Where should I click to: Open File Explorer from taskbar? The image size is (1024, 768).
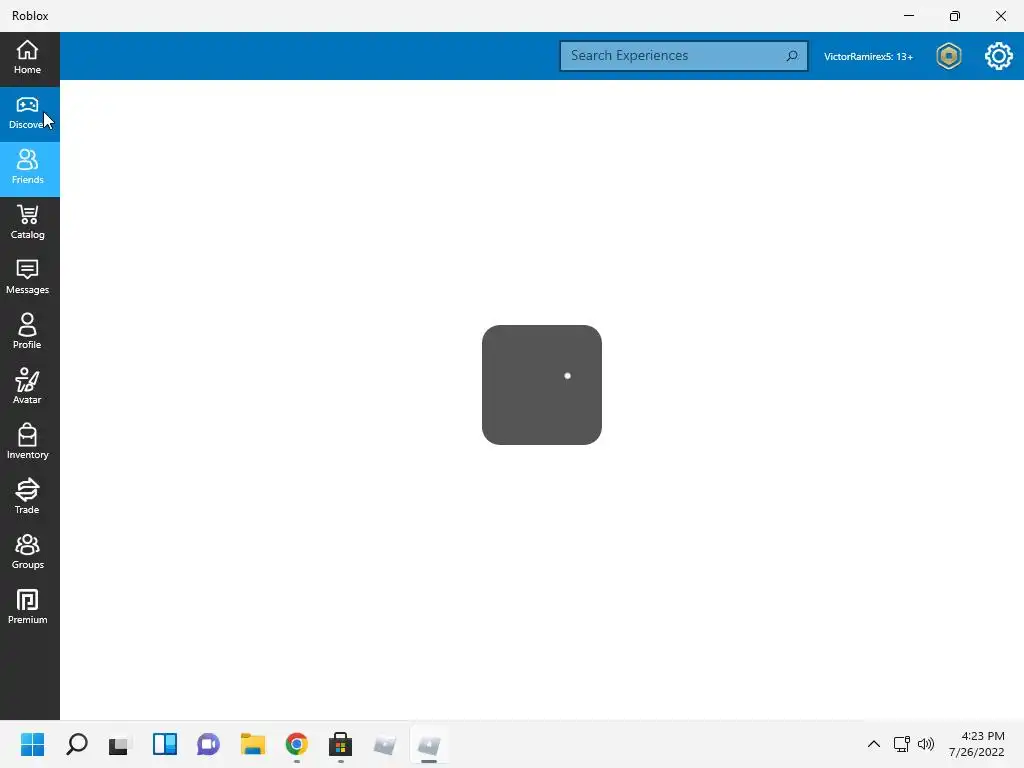pos(253,744)
